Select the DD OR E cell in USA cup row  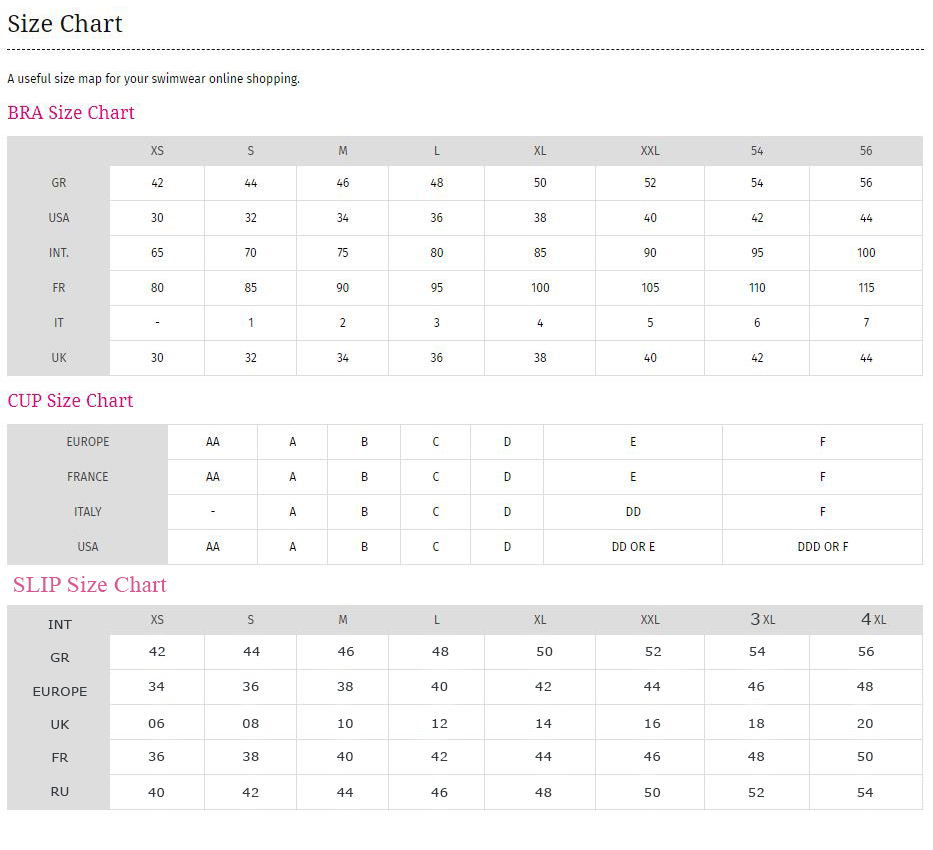click(632, 547)
